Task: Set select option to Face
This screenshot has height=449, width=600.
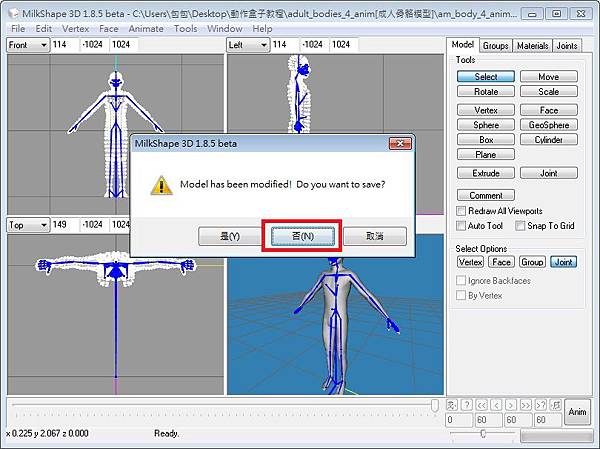Action: click(x=501, y=262)
